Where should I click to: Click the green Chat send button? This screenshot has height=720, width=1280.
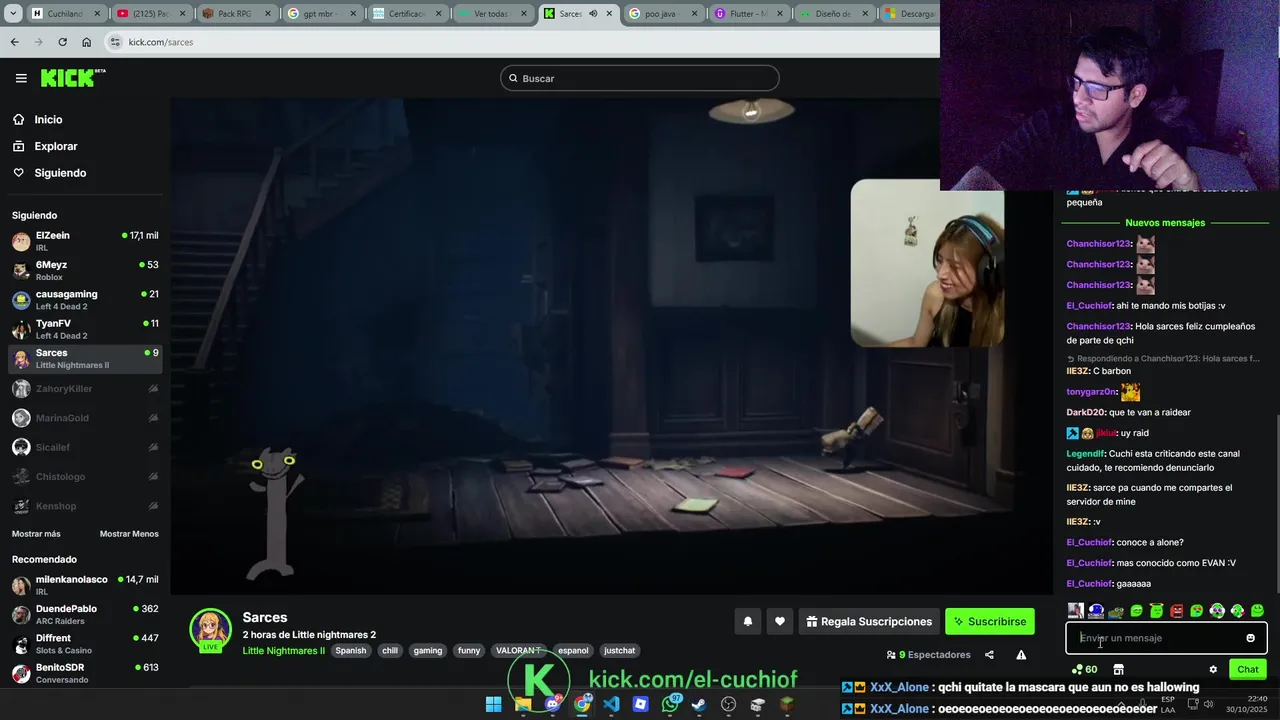1248,669
